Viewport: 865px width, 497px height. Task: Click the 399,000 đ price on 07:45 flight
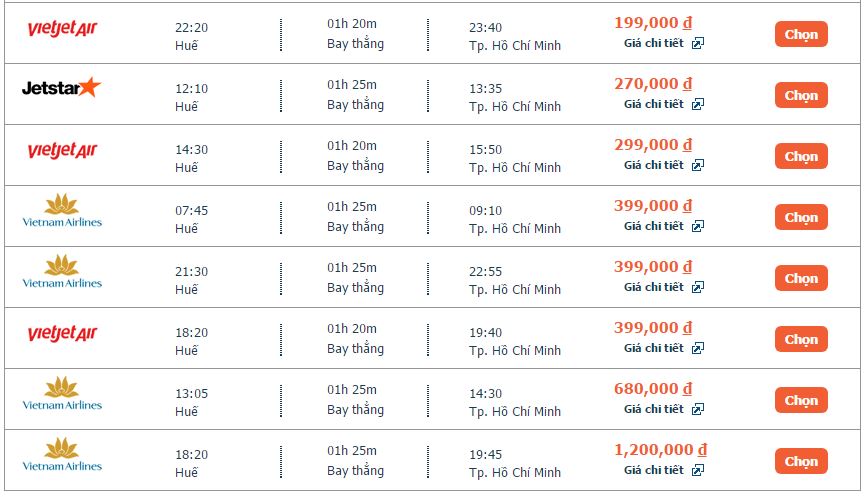(653, 206)
